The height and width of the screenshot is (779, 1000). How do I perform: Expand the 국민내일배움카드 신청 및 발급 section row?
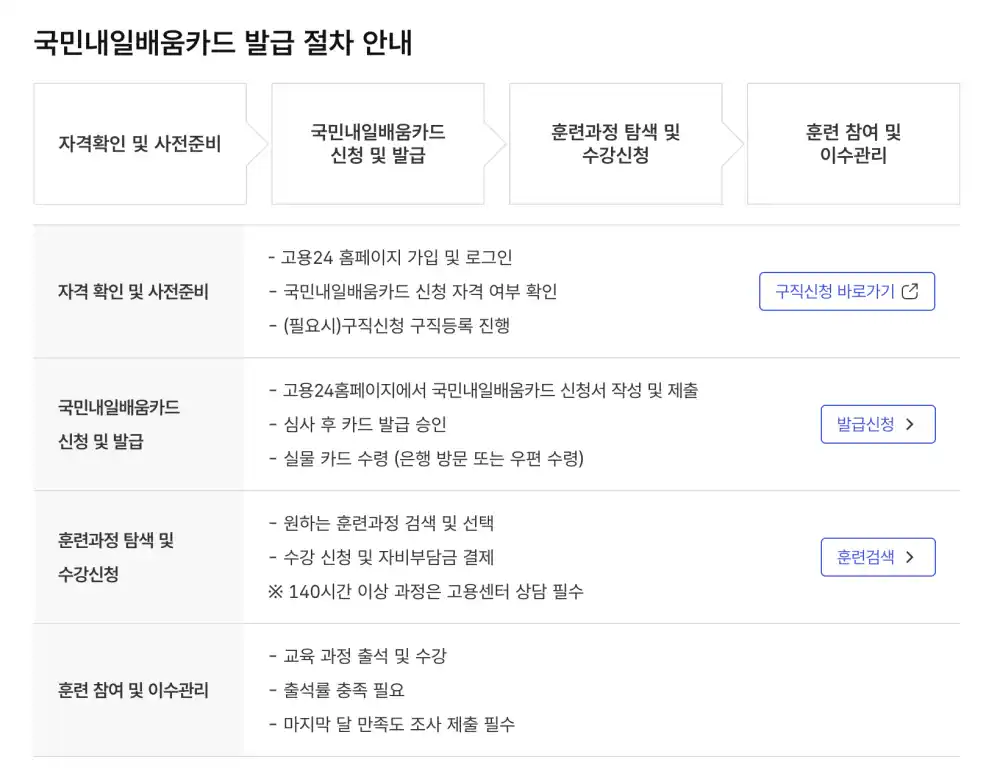pos(500,423)
